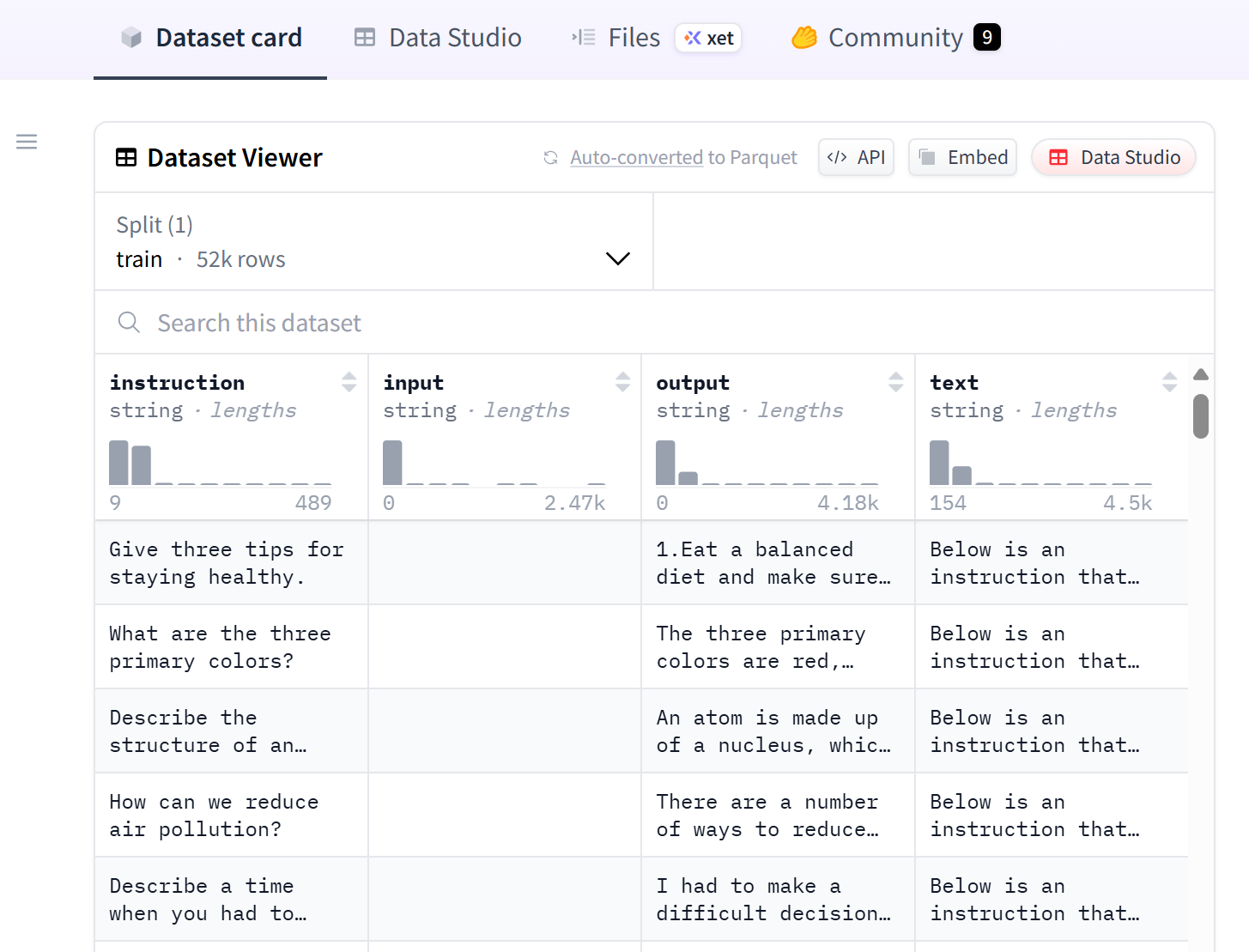
Task: Click the instruction lengths histogram bar
Action: [x=119, y=463]
